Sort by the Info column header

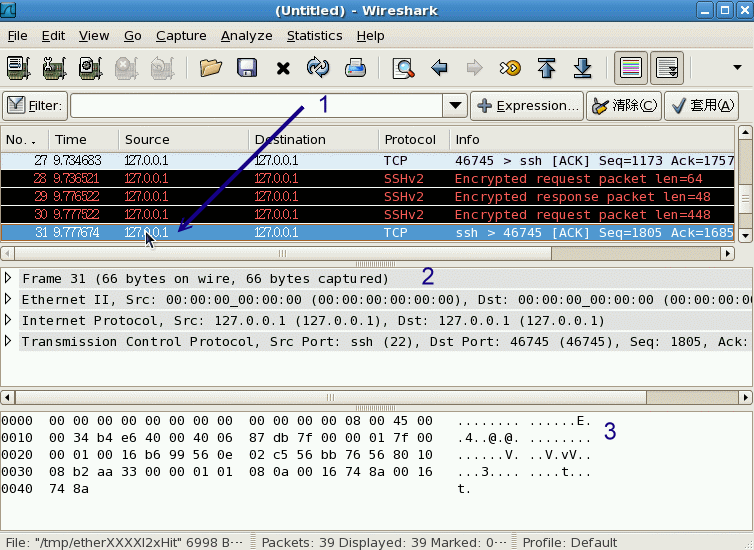pos(591,140)
